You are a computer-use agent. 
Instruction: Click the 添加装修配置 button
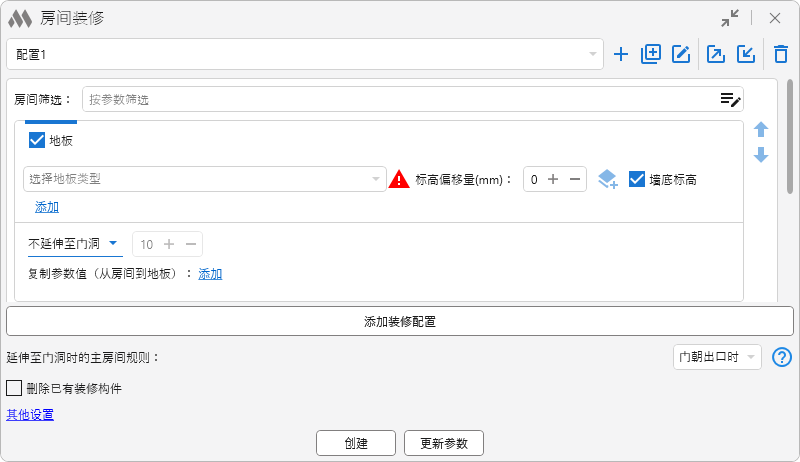(399, 321)
